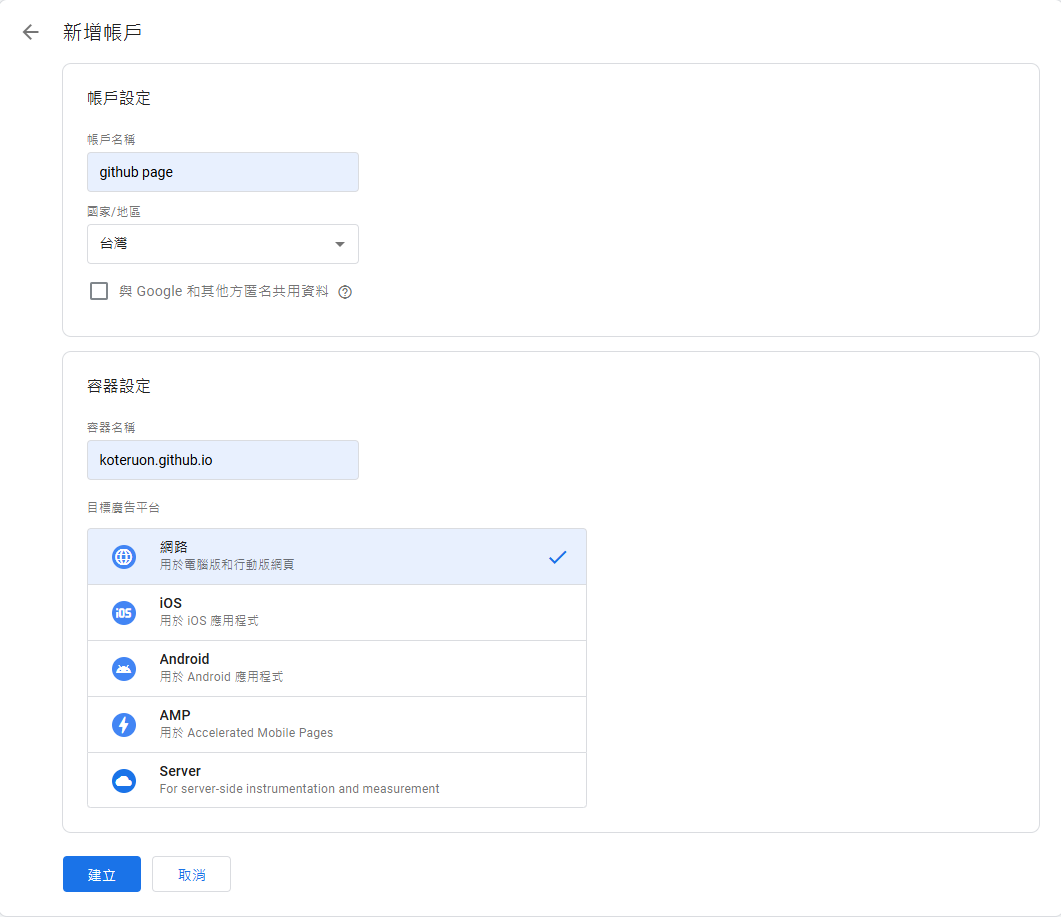The width and height of the screenshot is (1061, 917).
Task: Select the 網路 globe platform icon
Action: tap(124, 557)
